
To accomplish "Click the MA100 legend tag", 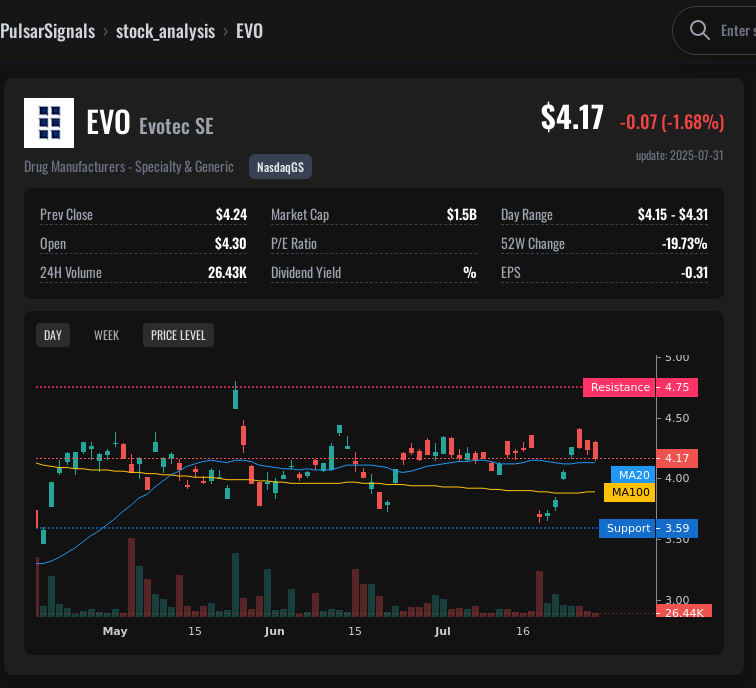I will coord(630,492).
